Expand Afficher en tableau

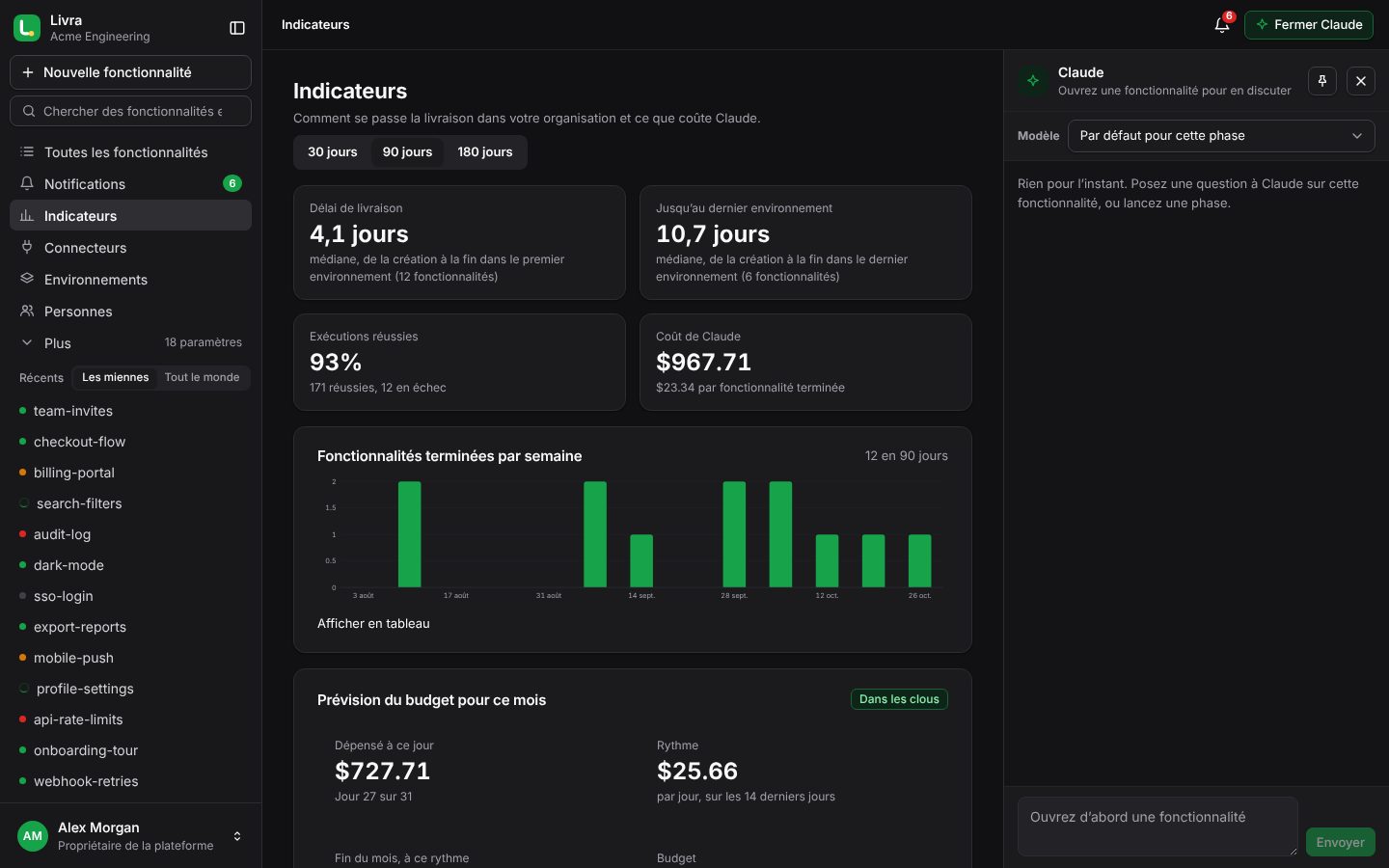click(373, 624)
